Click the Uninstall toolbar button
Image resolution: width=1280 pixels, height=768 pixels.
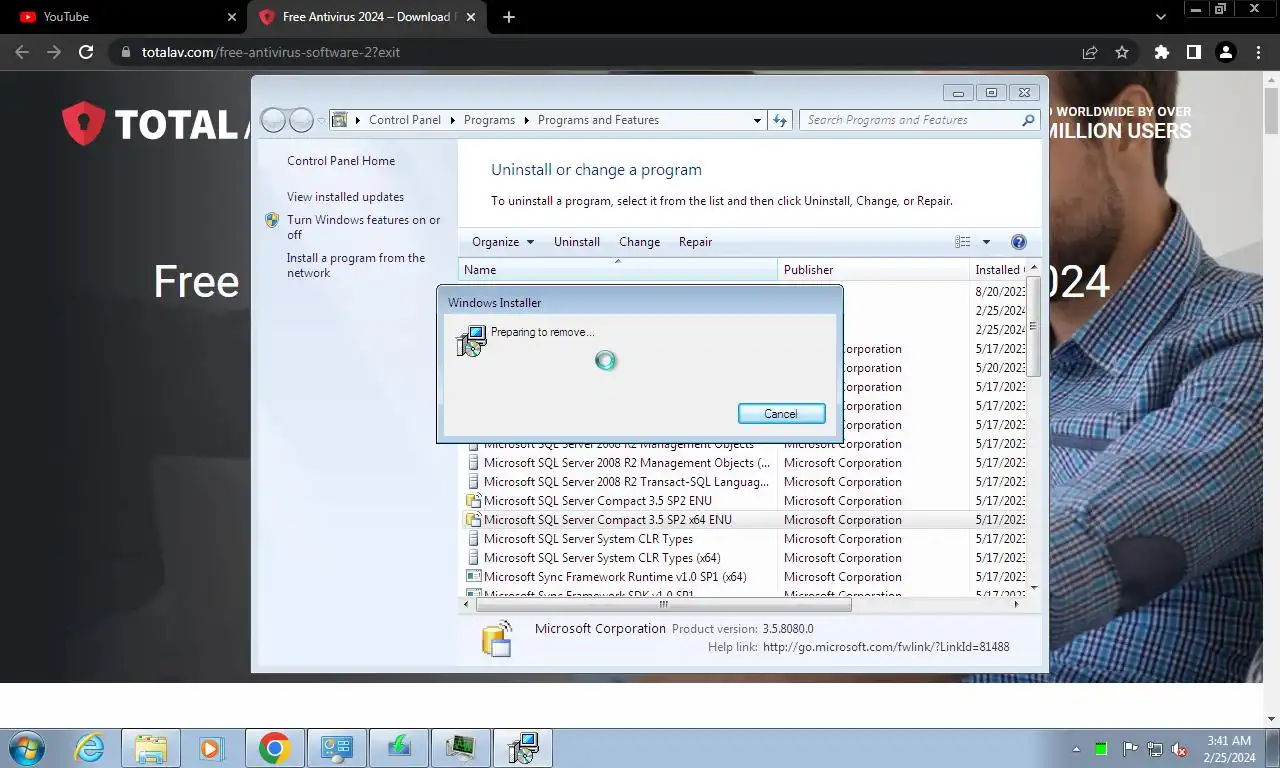click(577, 242)
